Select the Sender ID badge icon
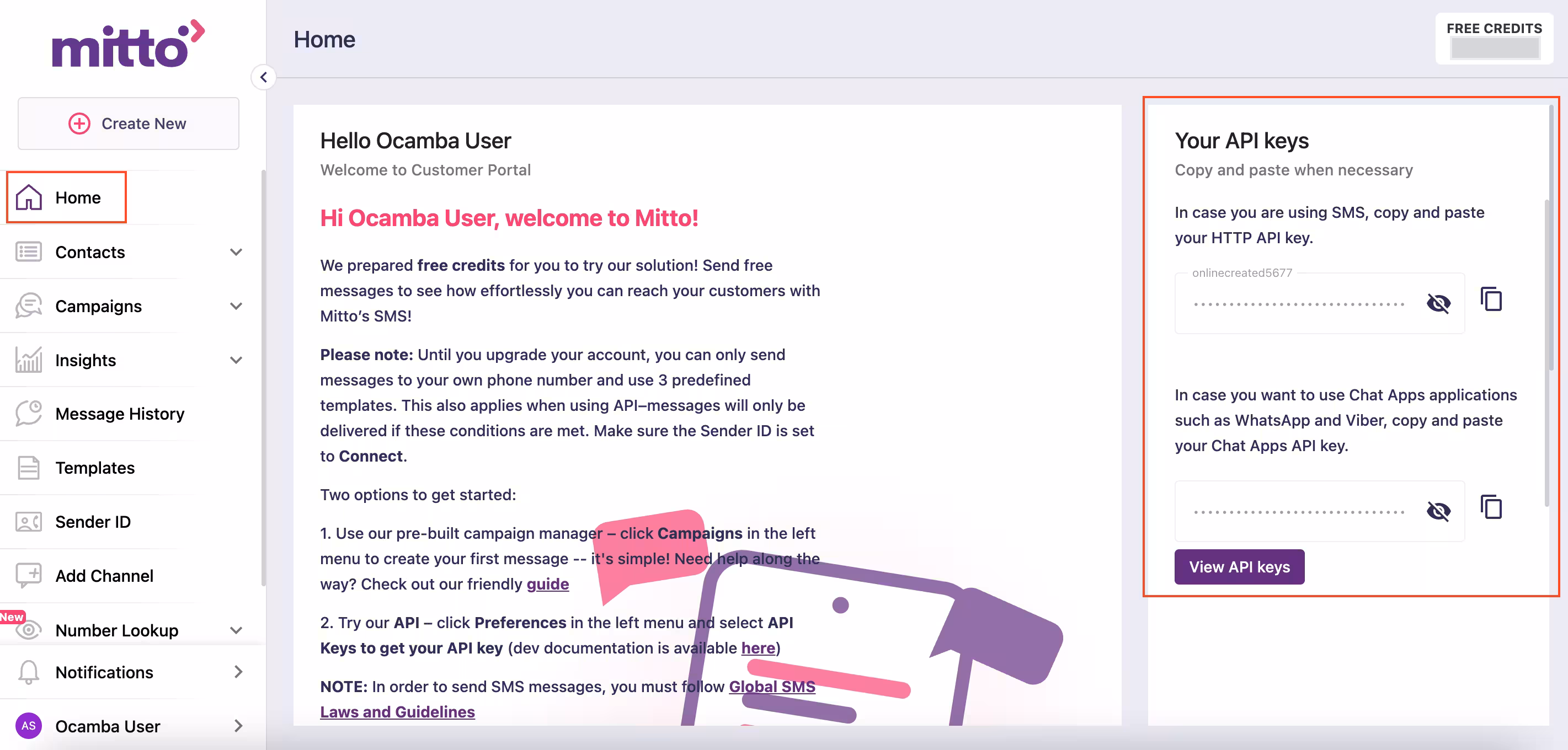This screenshot has width=1568, height=750. pyautogui.click(x=28, y=521)
